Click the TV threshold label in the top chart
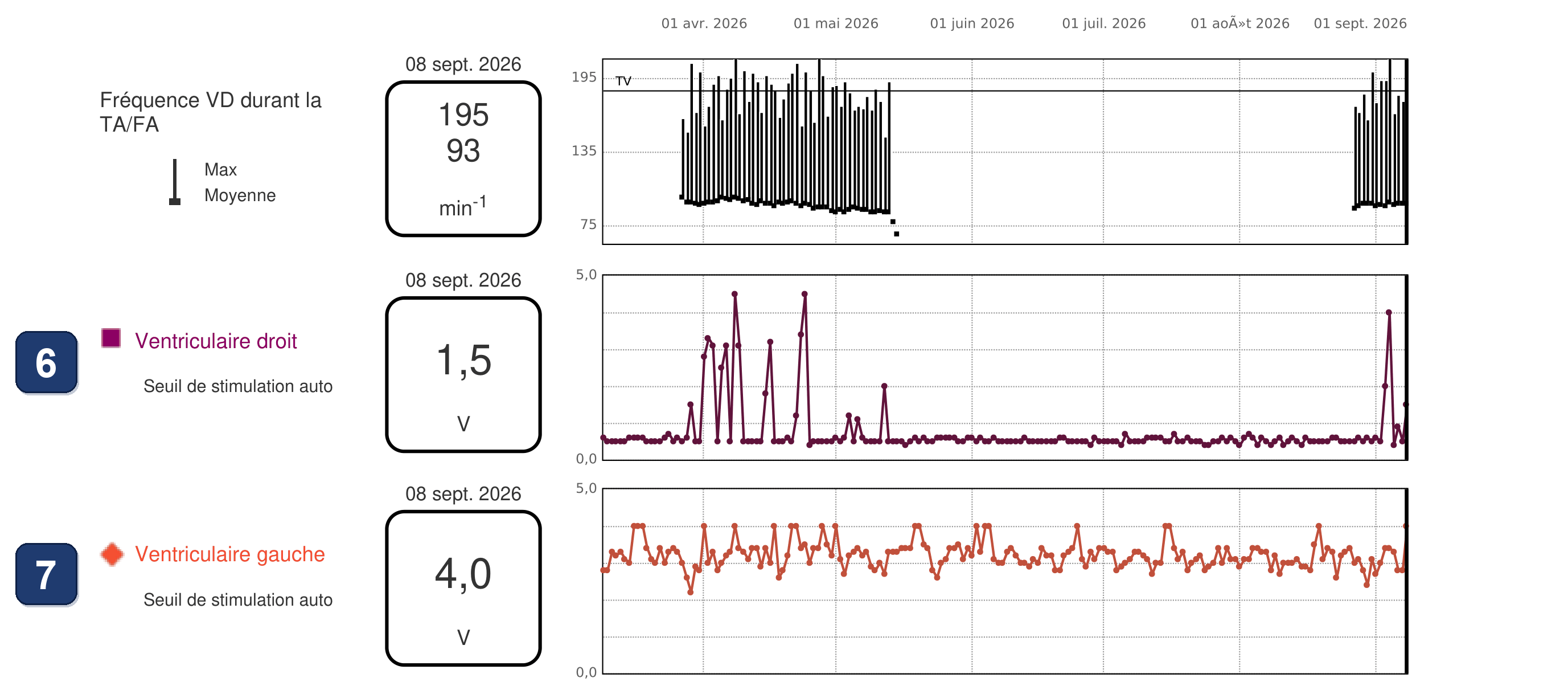1568x686 pixels. [623, 81]
